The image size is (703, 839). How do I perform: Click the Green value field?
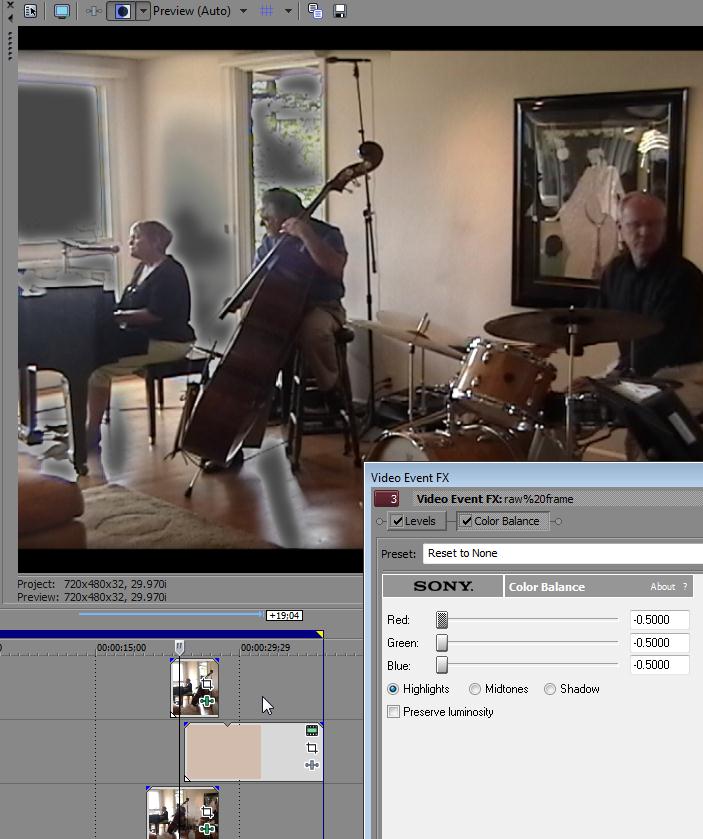pyautogui.click(x=659, y=643)
